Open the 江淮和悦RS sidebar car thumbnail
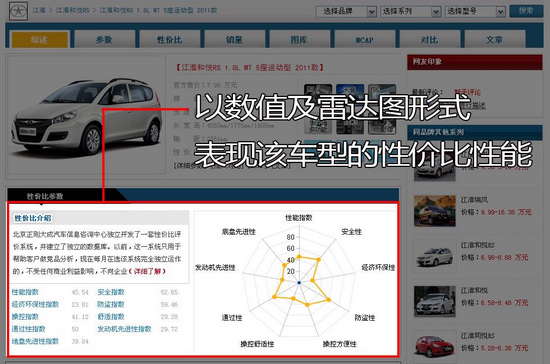The width and height of the screenshot is (550, 364). coord(435,256)
